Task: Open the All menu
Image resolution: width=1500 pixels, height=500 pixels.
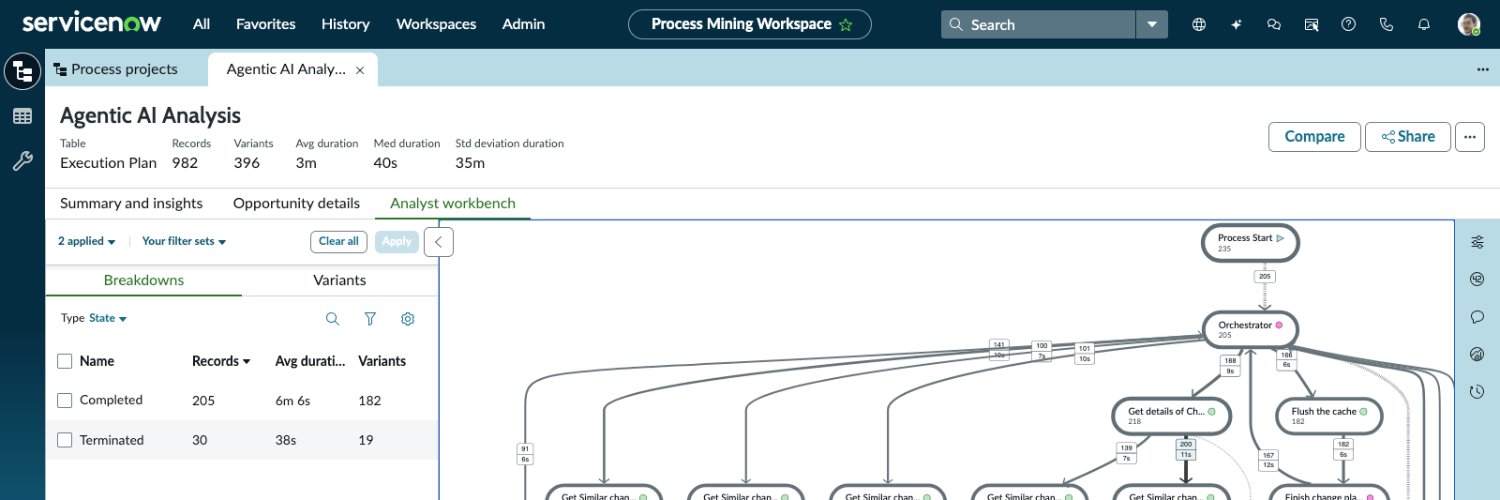Action: 201,24
